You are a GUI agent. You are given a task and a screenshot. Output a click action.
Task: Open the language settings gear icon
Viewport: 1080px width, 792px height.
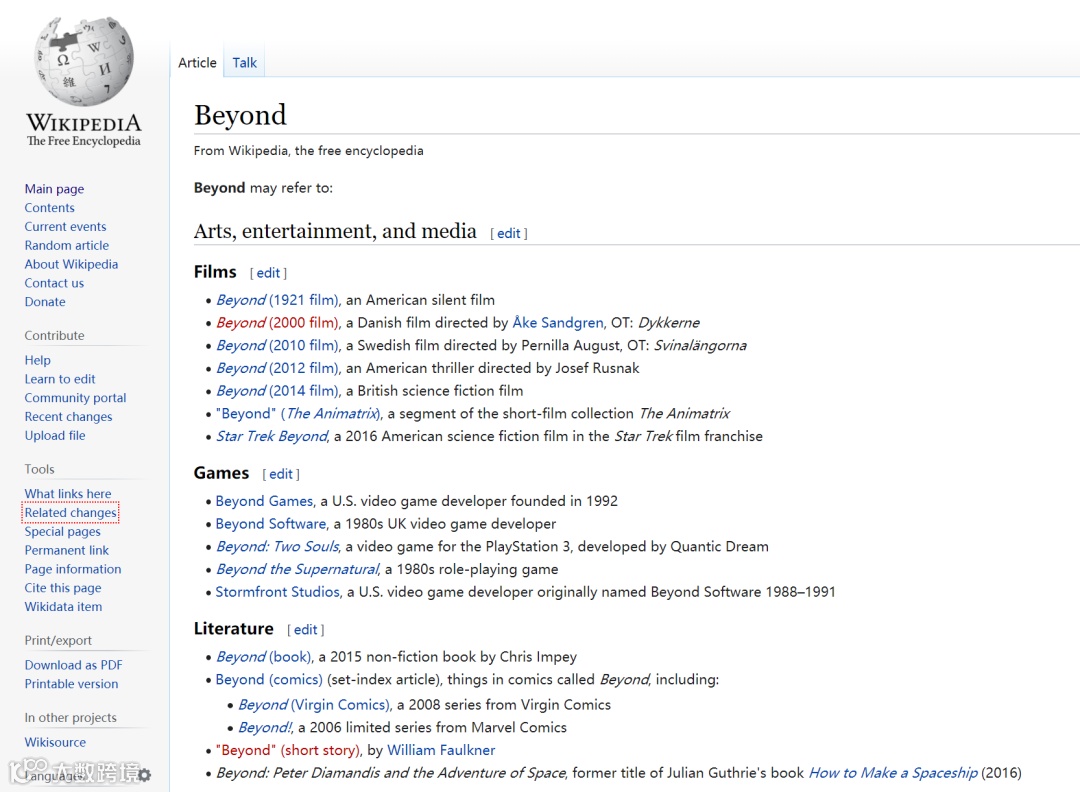click(145, 775)
